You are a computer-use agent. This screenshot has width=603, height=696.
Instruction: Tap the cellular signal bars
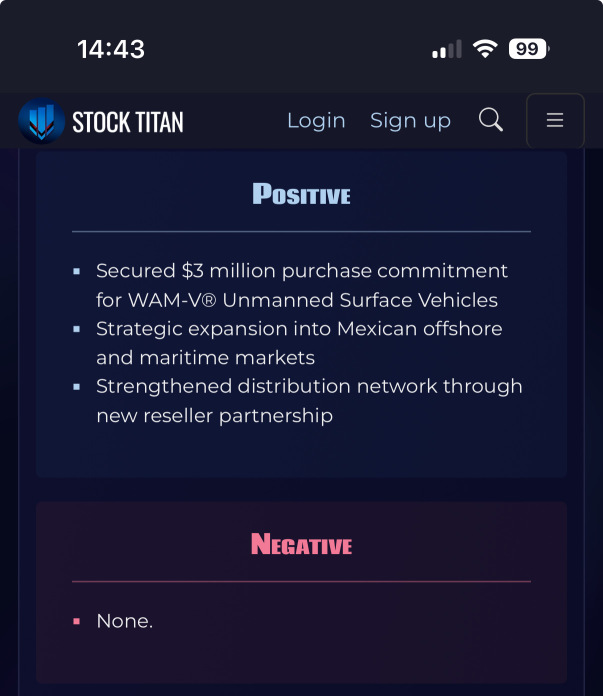pyautogui.click(x=447, y=49)
